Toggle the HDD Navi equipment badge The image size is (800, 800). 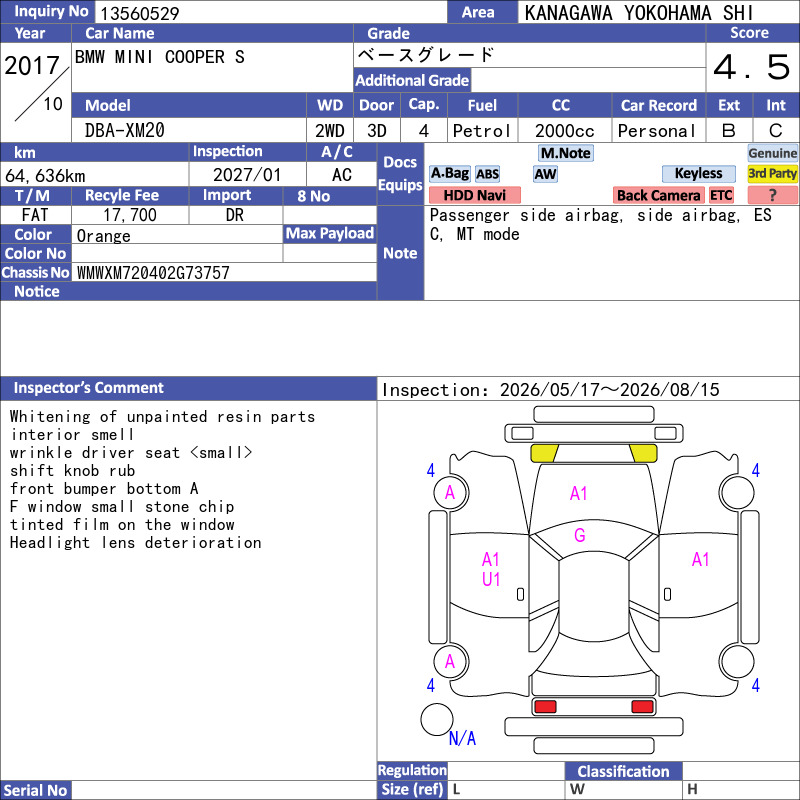pyautogui.click(x=474, y=195)
